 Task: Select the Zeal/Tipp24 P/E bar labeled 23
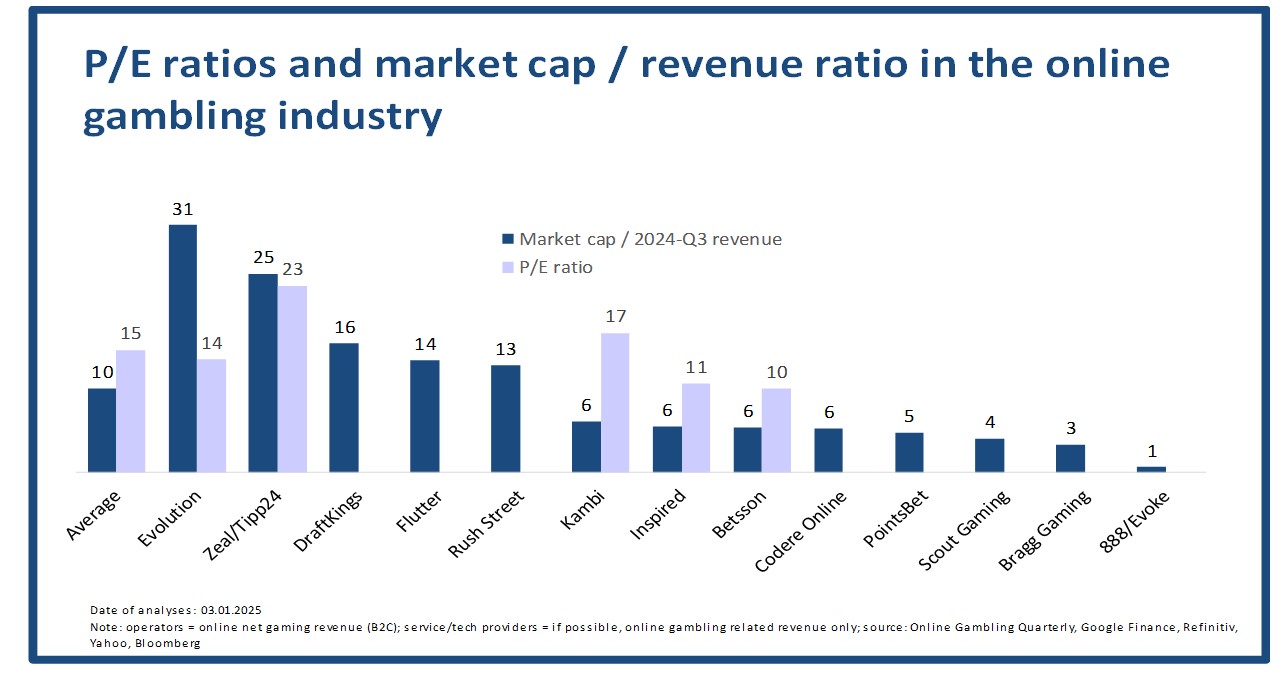292,379
